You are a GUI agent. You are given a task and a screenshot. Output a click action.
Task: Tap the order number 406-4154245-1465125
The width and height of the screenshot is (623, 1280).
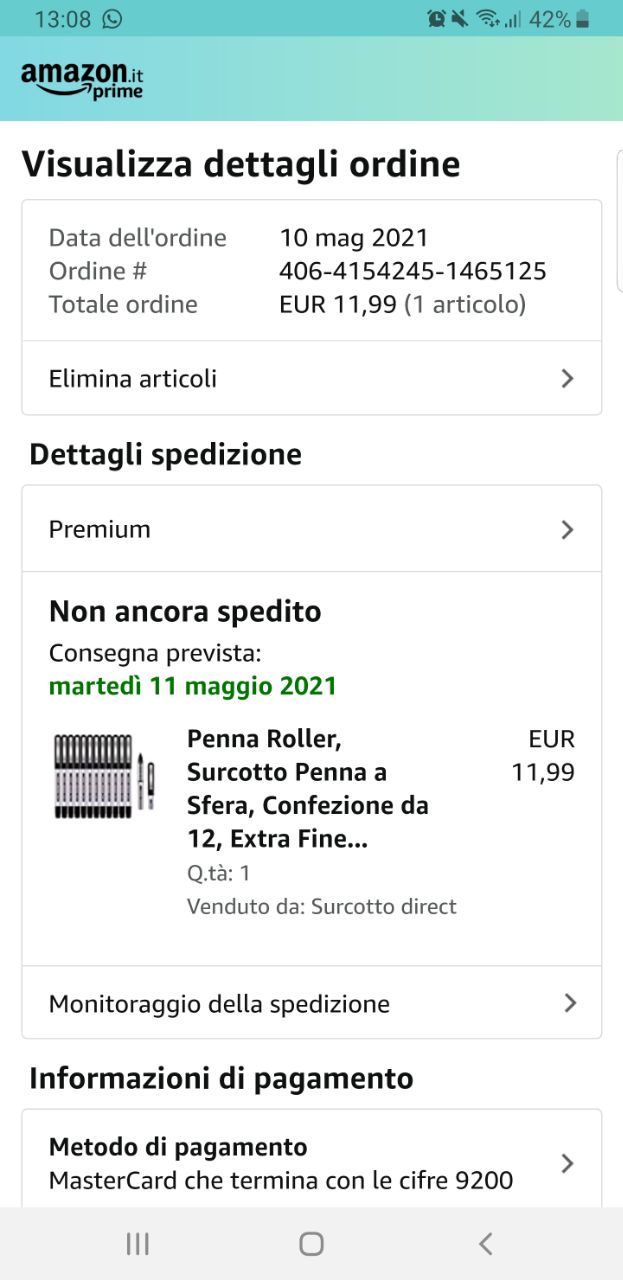[x=412, y=271]
